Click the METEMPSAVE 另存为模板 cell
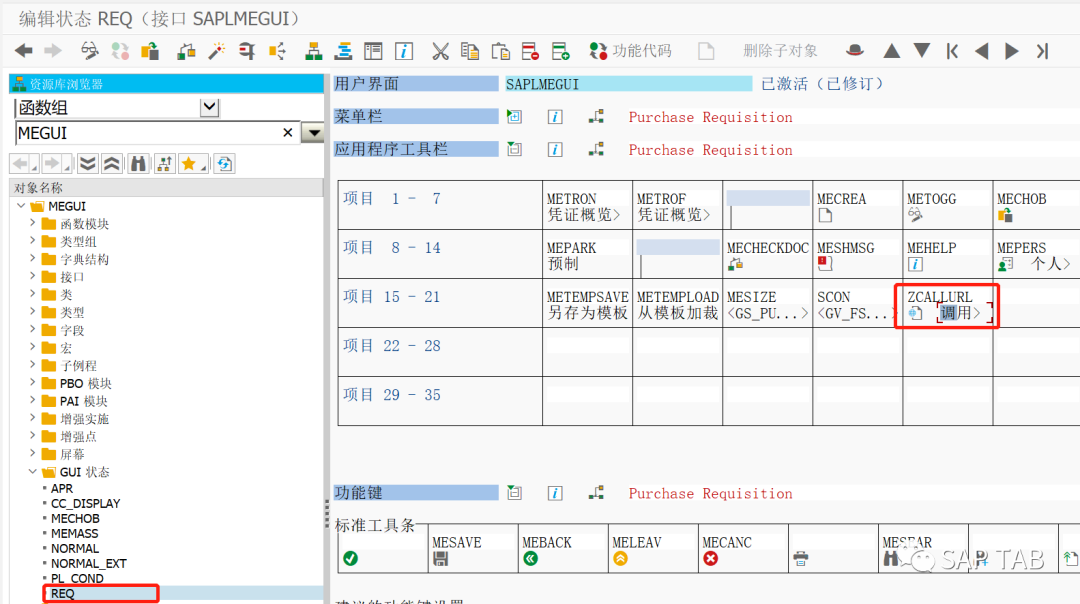Viewport: 1080px width, 604px height. pos(587,304)
